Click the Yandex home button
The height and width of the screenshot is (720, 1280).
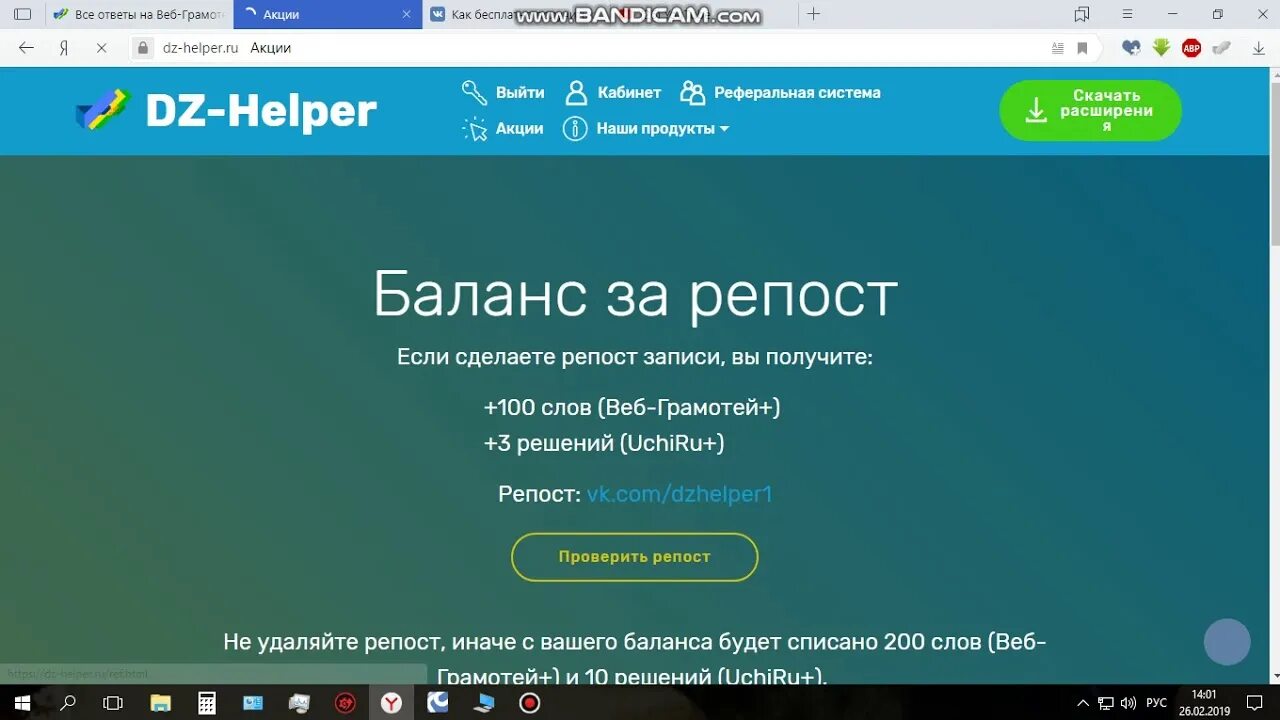[x=63, y=48]
